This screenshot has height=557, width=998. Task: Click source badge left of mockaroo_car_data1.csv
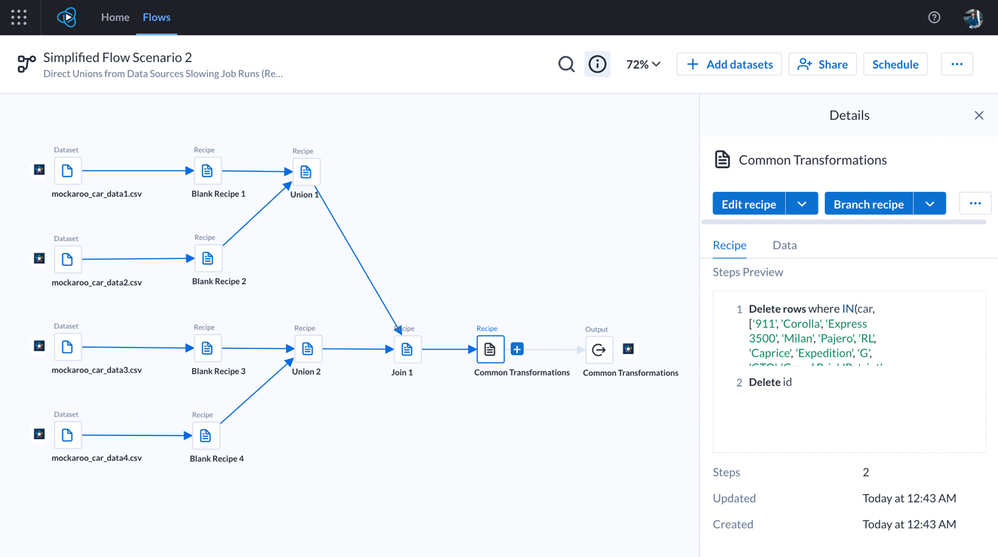(39, 169)
